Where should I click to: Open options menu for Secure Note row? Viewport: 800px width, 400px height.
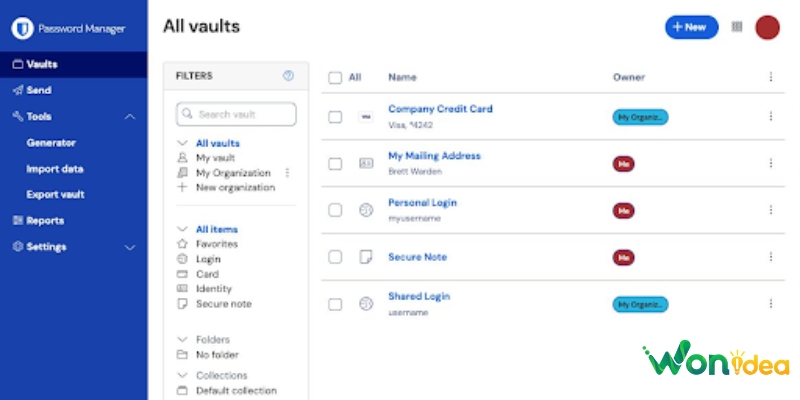click(x=771, y=257)
